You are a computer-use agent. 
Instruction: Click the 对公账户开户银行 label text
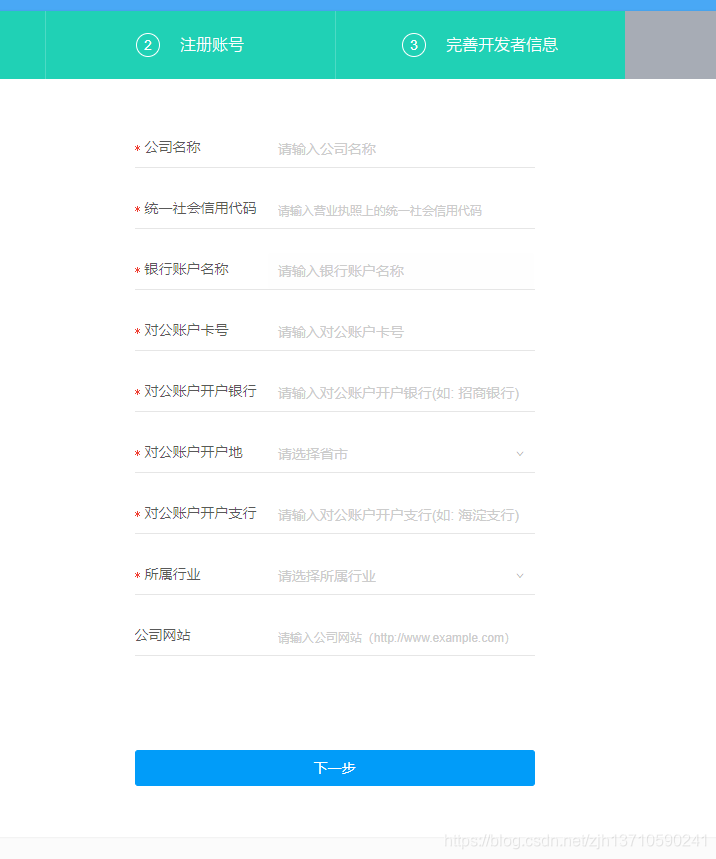(x=201, y=391)
